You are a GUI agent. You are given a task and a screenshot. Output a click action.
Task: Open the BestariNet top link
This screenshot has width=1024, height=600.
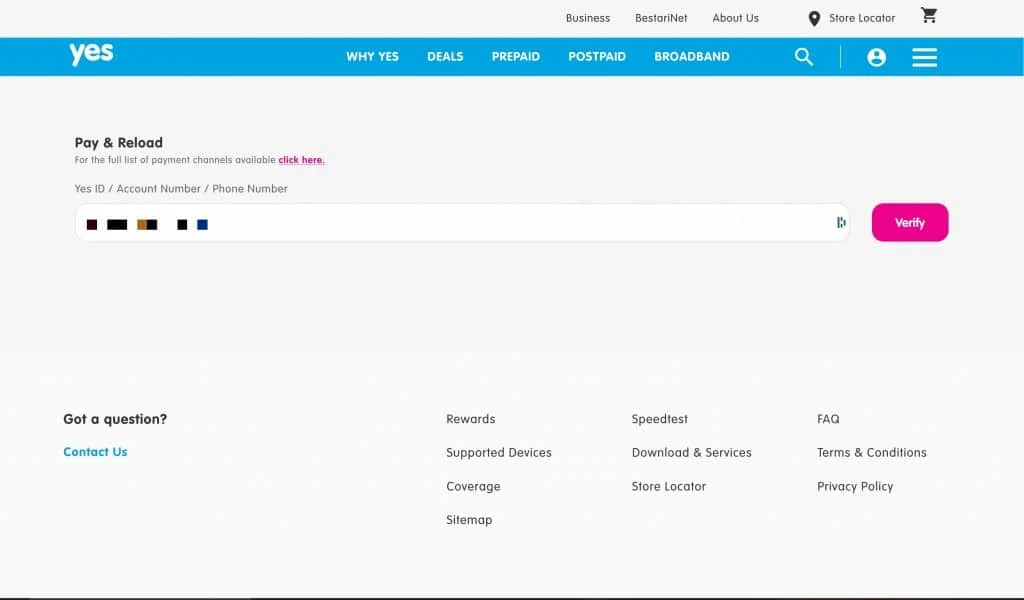pyautogui.click(x=661, y=18)
